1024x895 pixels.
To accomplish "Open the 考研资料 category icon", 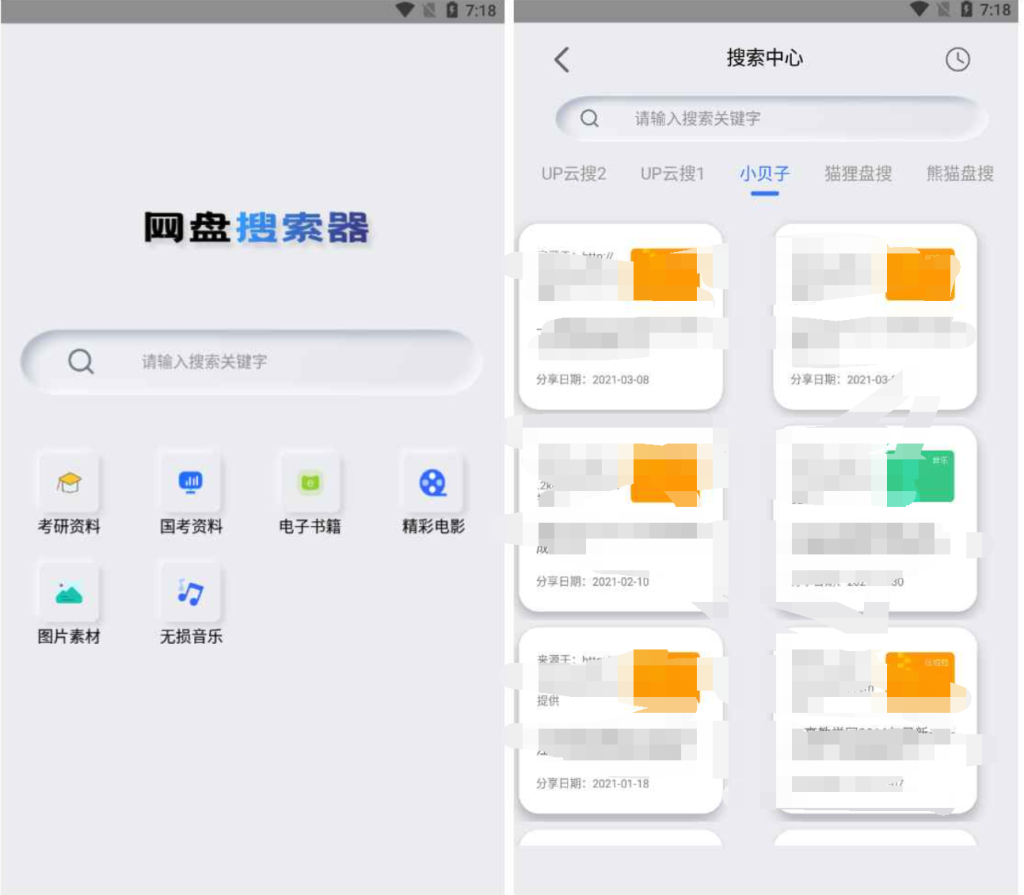I will (69, 484).
